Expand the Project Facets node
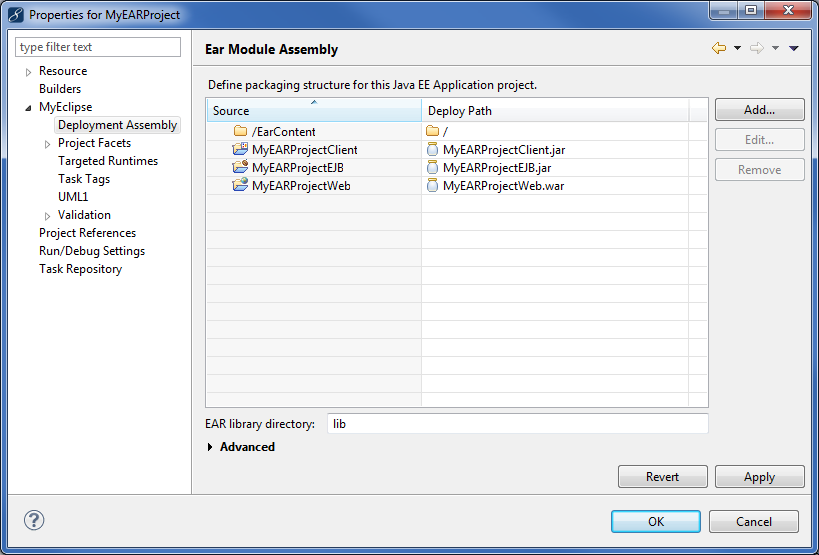 [48, 144]
